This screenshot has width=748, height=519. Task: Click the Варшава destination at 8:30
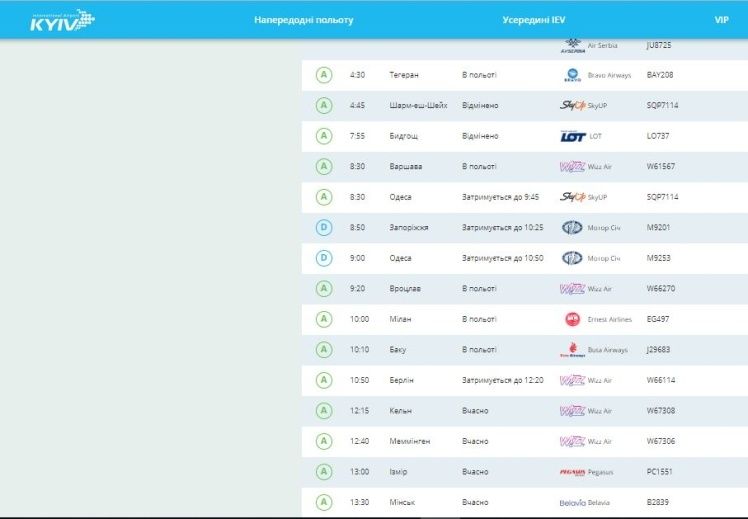click(405, 166)
